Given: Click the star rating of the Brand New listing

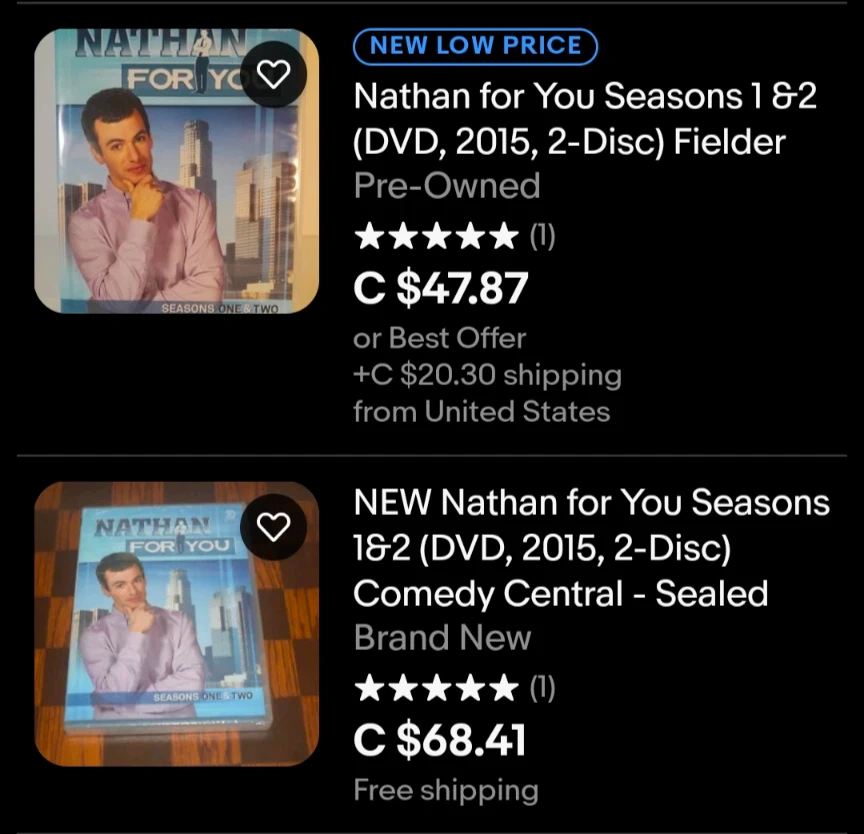Looking at the screenshot, I should (436, 688).
